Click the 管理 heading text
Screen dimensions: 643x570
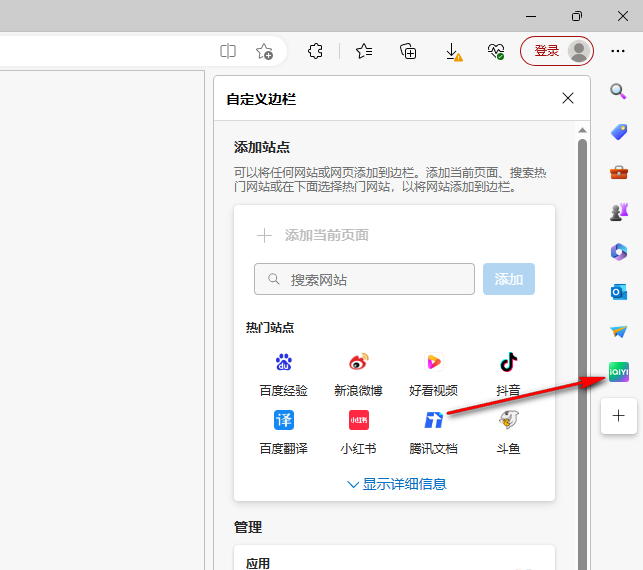point(248,527)
